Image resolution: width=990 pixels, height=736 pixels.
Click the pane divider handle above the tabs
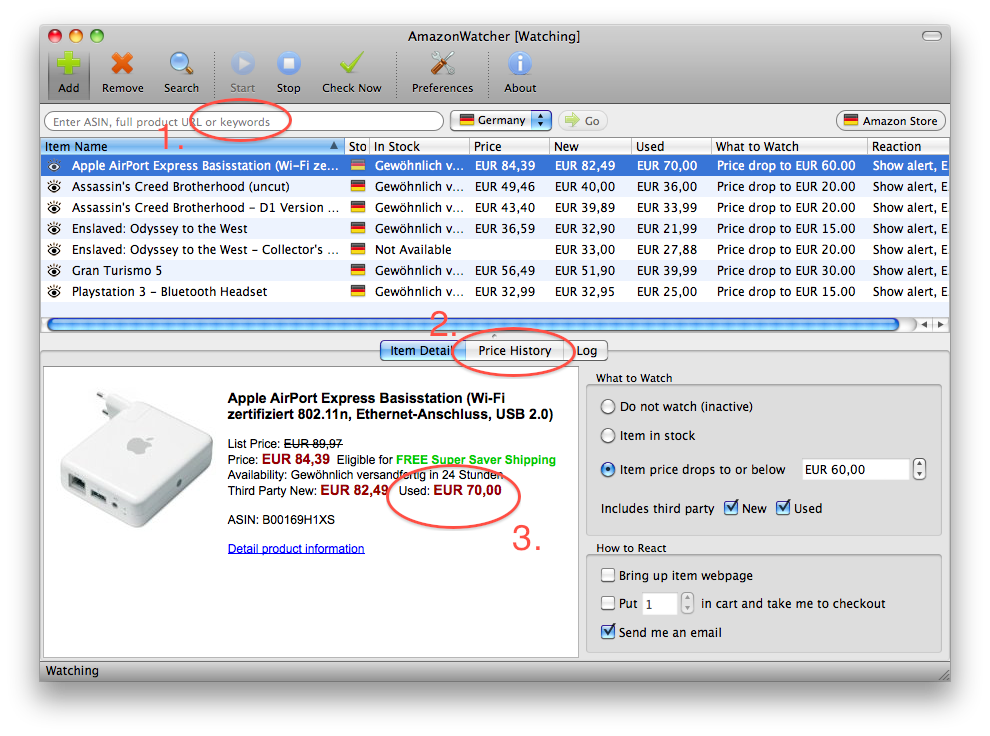pos(494,336)
